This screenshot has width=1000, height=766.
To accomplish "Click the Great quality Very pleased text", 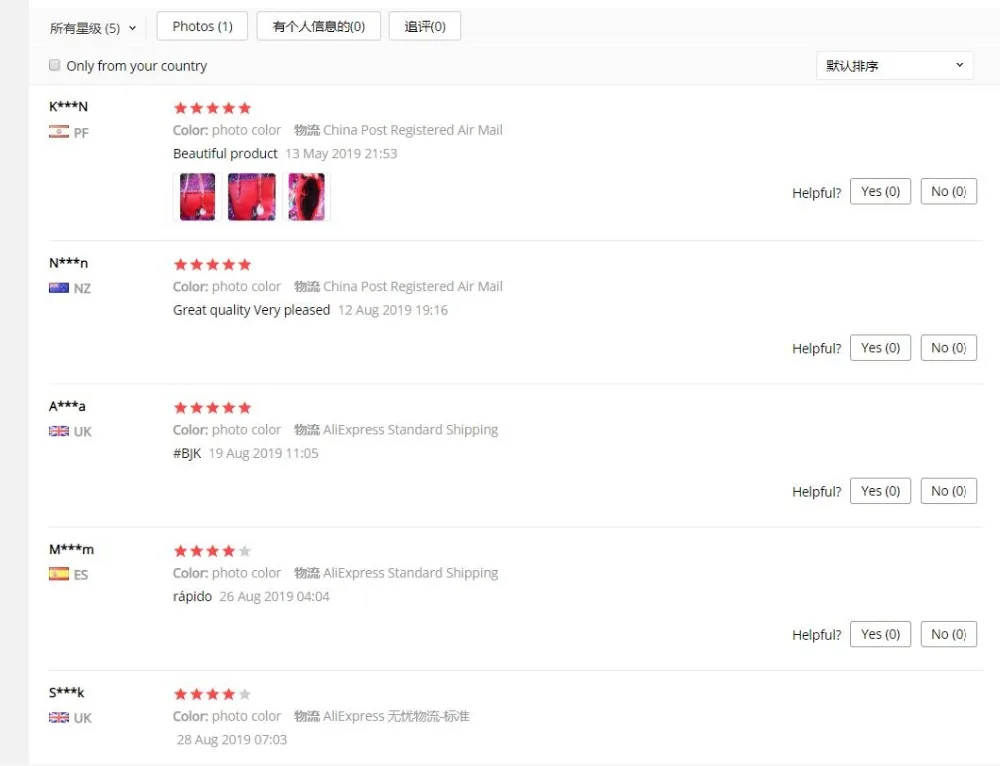I will 251,310.
